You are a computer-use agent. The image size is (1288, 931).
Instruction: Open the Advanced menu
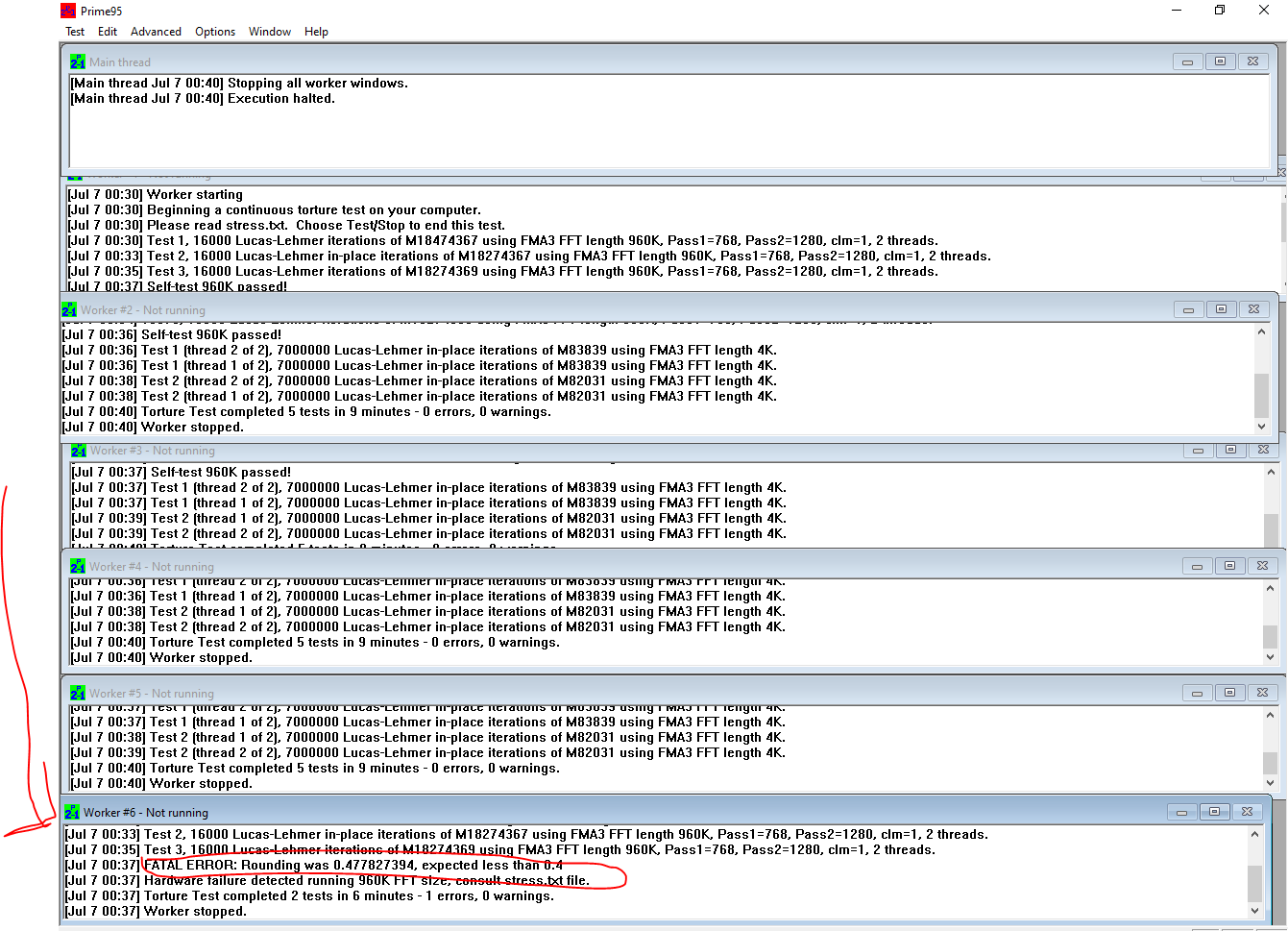[x=156, y=32]
